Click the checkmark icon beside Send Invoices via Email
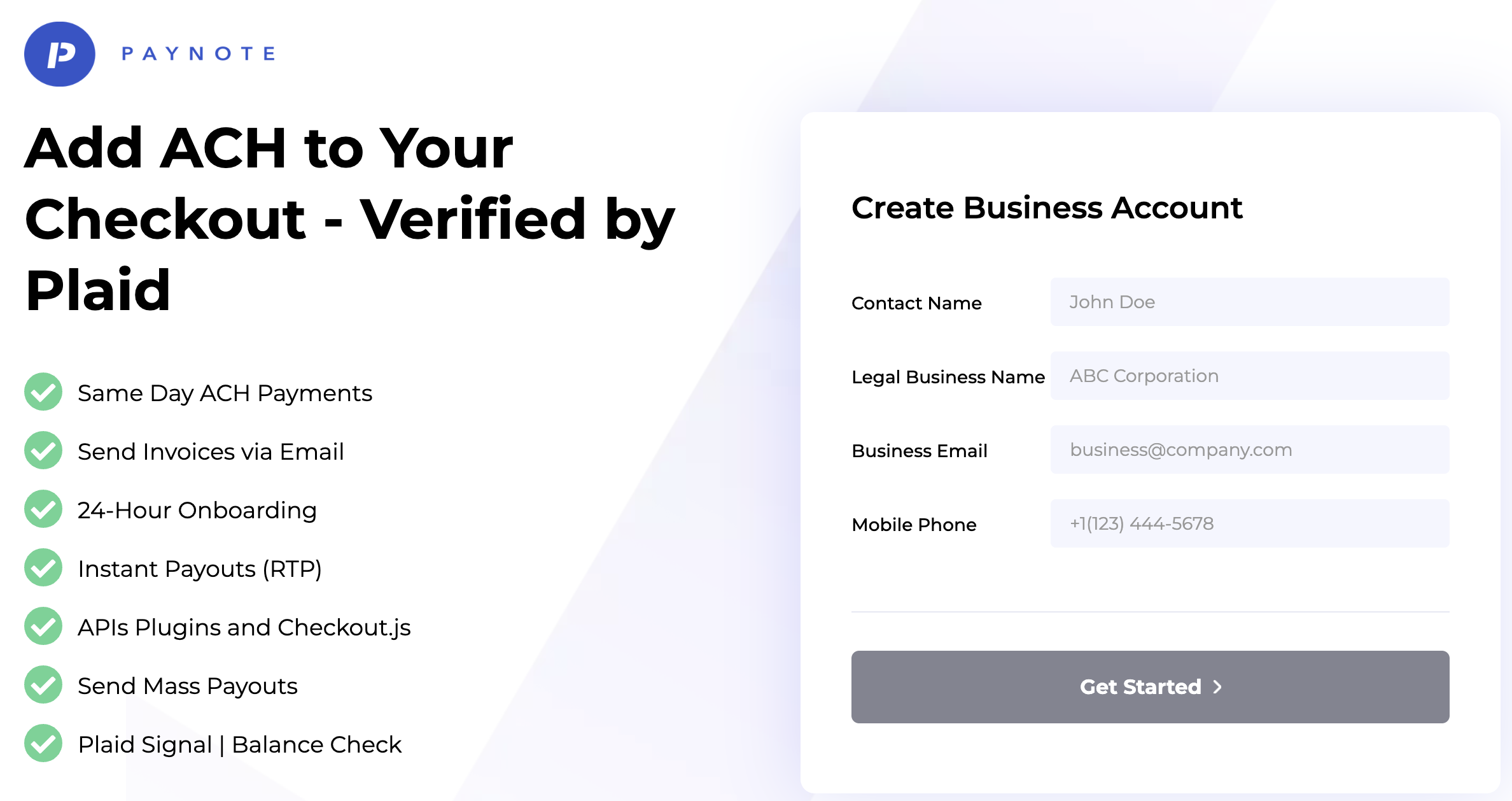 (43, 451)
